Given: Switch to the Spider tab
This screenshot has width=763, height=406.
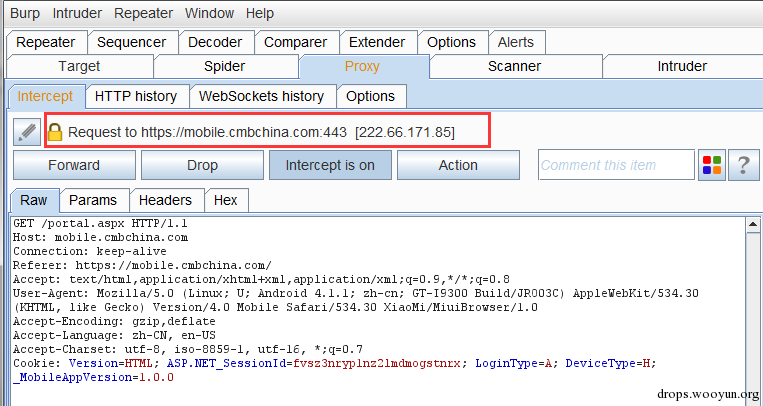Looking at the screenshot, I should [x=224, y=66].
